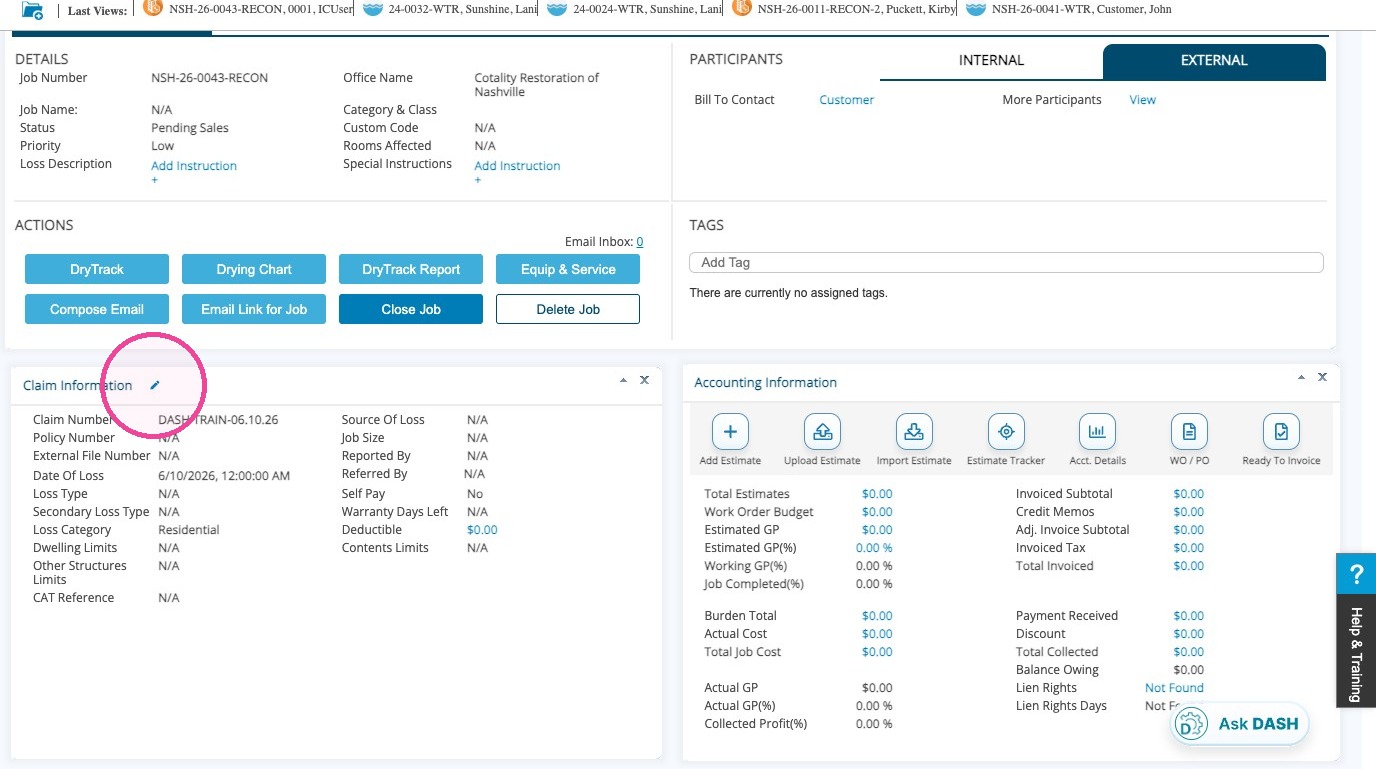Click the Equip & Service button

pyautogui.click(x=568, y=269)
